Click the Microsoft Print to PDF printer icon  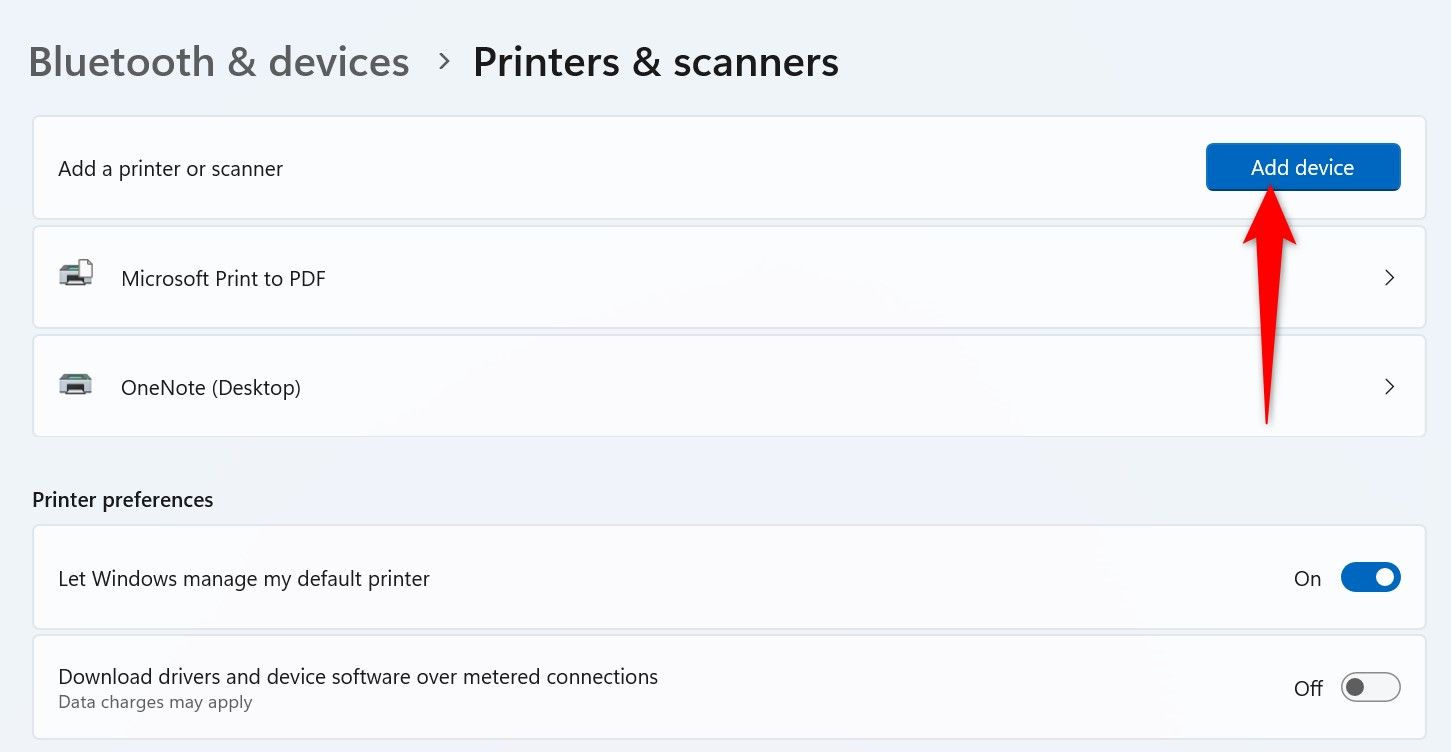[76, 274]
